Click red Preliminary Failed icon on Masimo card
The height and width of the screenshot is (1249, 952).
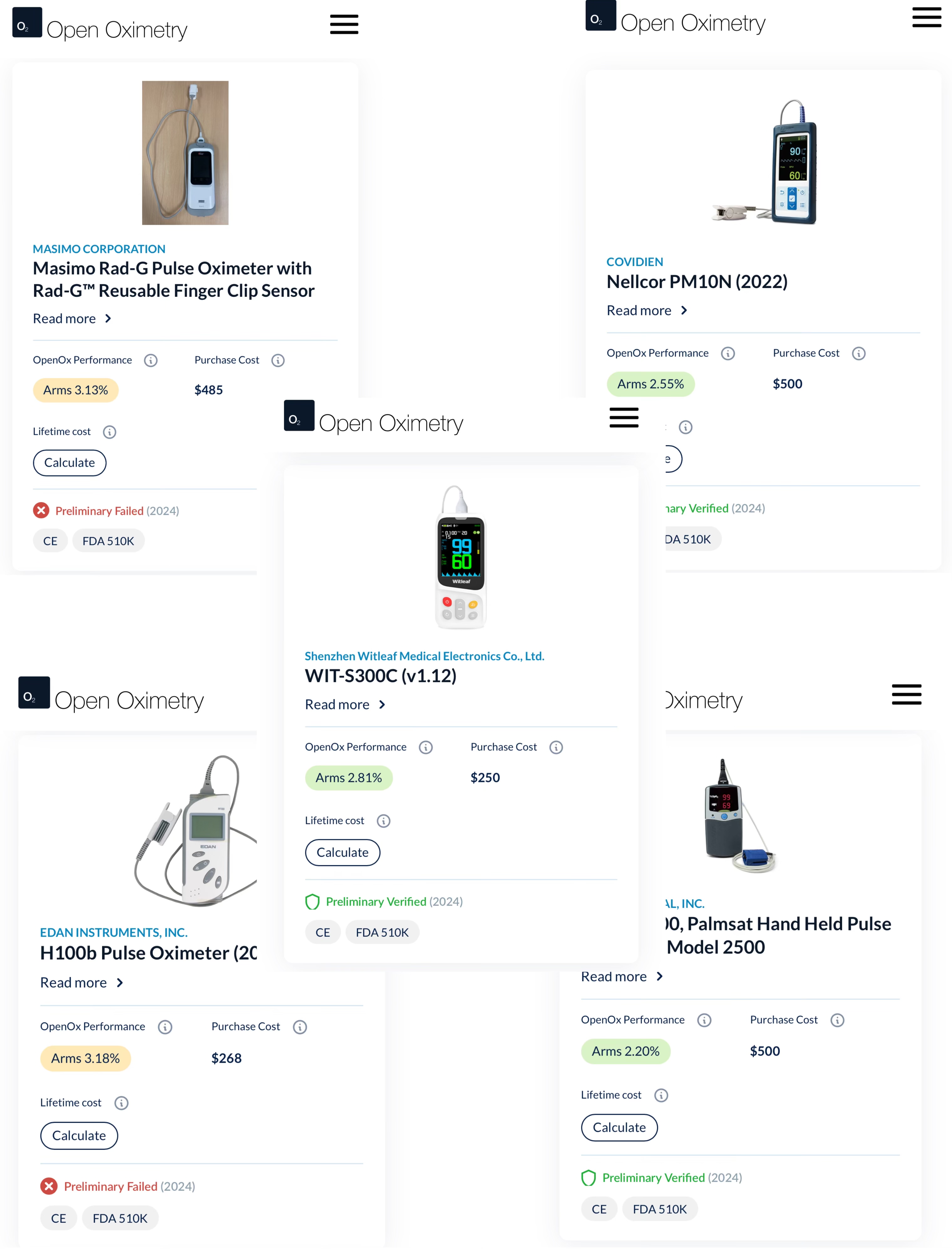point(41,511)
